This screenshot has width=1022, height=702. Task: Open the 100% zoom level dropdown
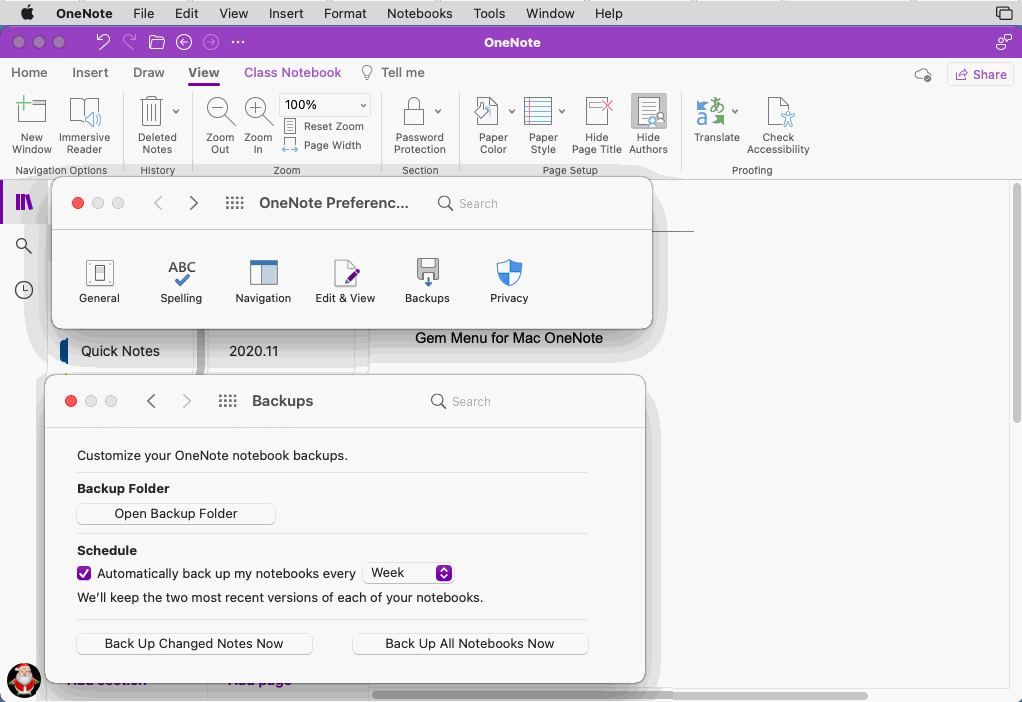click(x=325, y=105)
